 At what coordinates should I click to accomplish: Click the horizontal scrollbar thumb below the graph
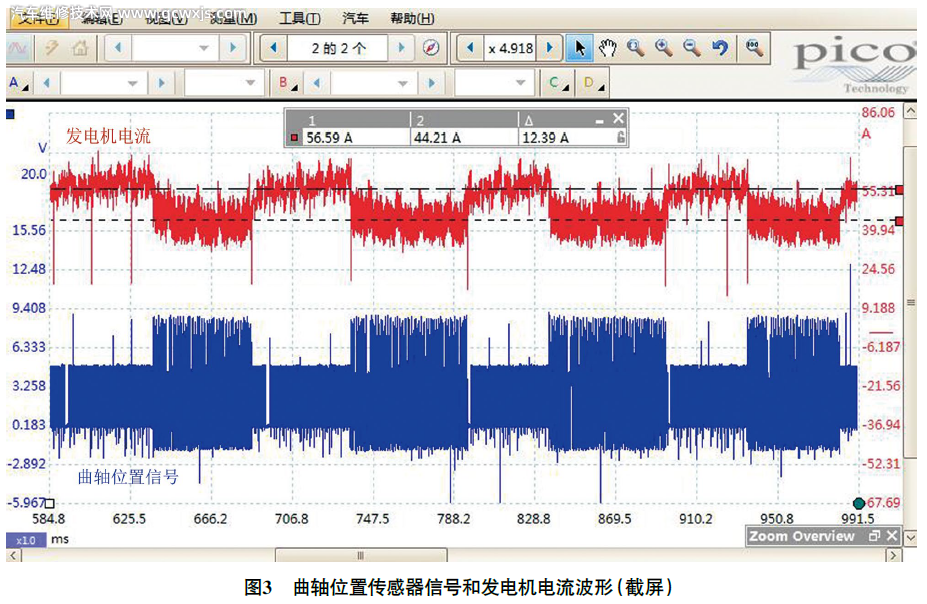click(x=361, y=555)
